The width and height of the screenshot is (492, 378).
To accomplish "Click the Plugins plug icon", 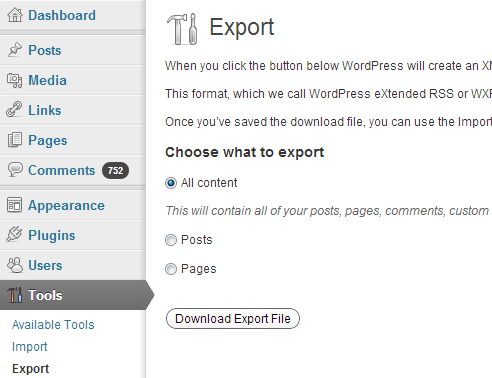I will click(x=14, y=234).
